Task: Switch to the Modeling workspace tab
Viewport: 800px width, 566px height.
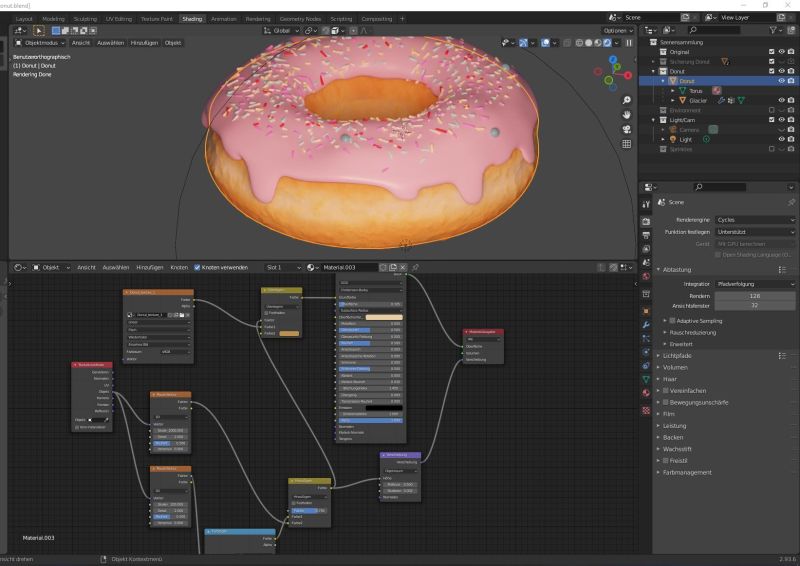Action: click(x=53, y=19)
